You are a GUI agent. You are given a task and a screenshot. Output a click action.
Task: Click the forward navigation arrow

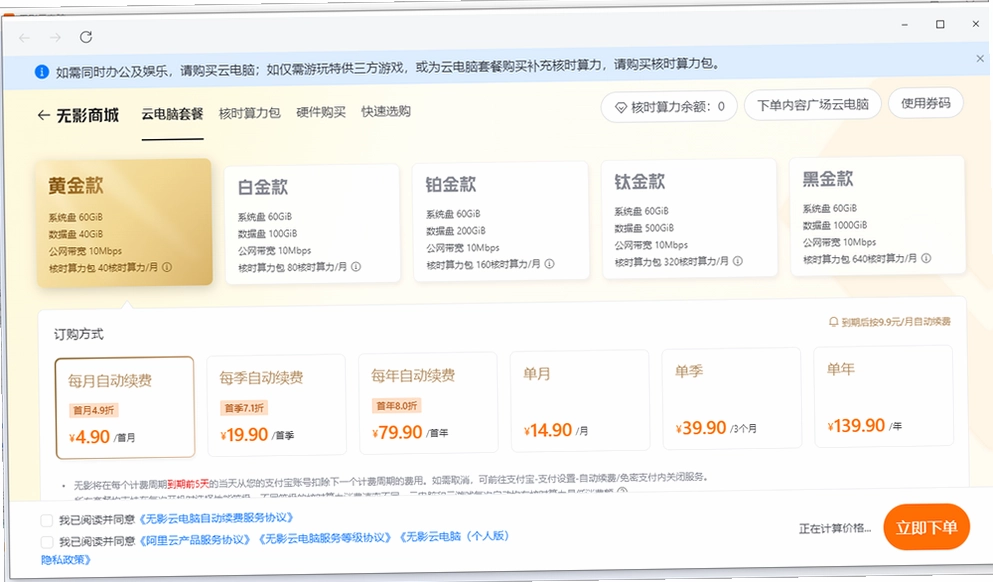tap(56, 37)
